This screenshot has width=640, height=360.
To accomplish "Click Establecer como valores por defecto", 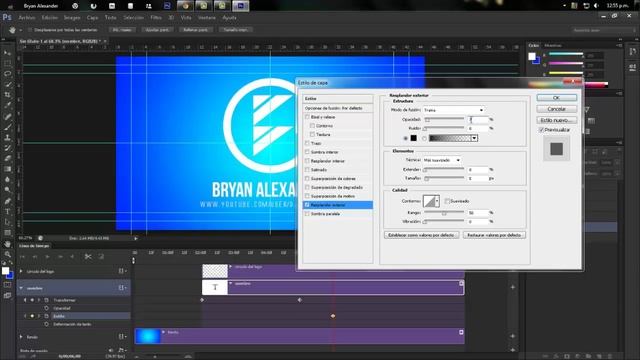I will [x=421, y=235].
